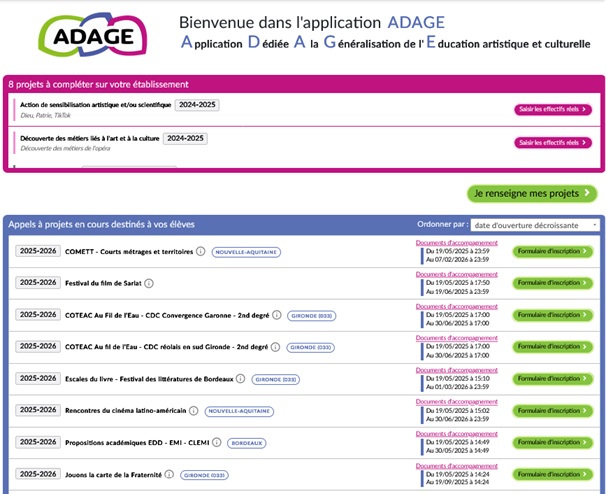
Task: View info icon for Escales du livre
Action: pos(240,379)
